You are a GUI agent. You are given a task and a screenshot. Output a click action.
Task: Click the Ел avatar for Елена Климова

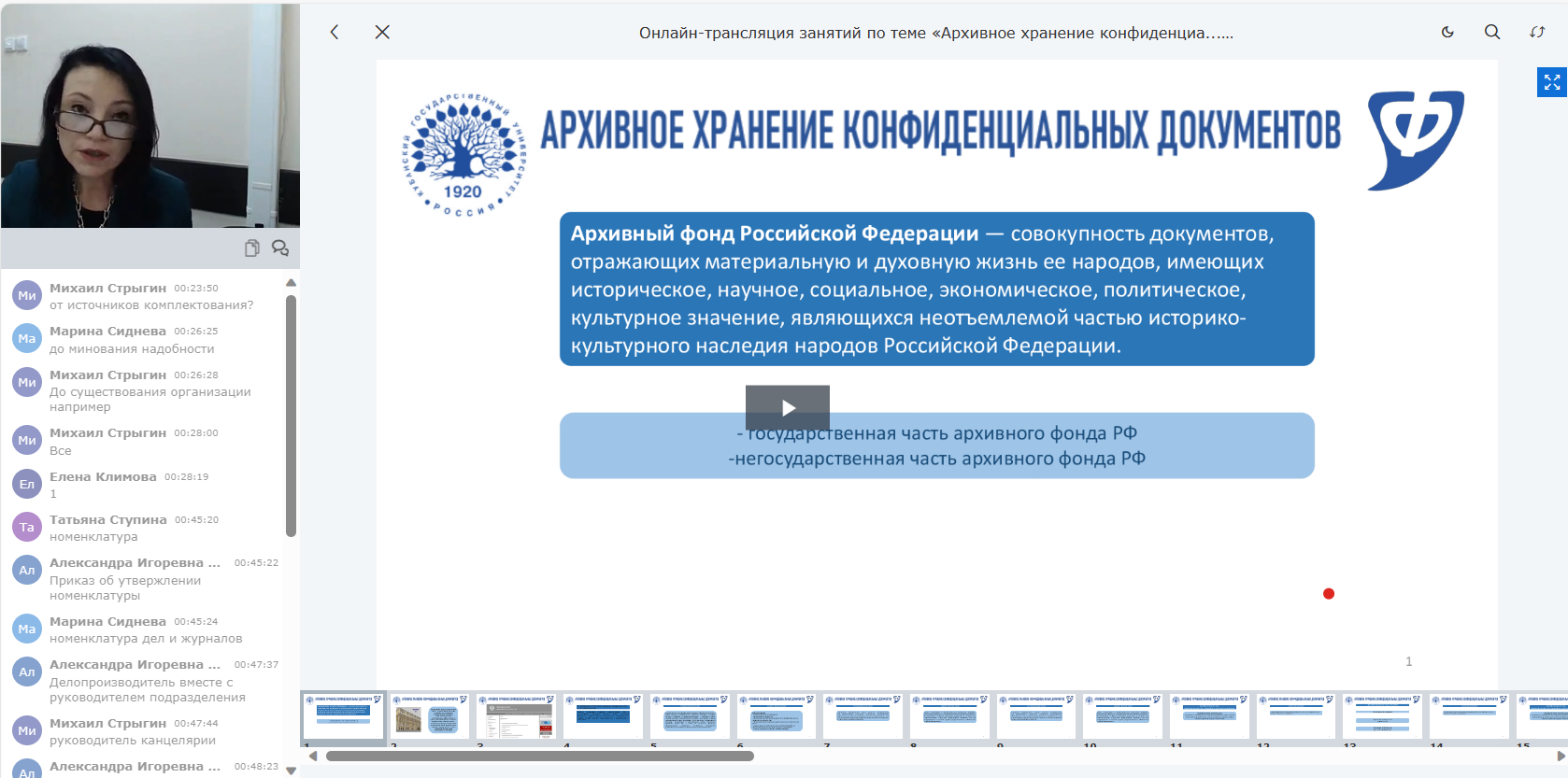point(27,484)
